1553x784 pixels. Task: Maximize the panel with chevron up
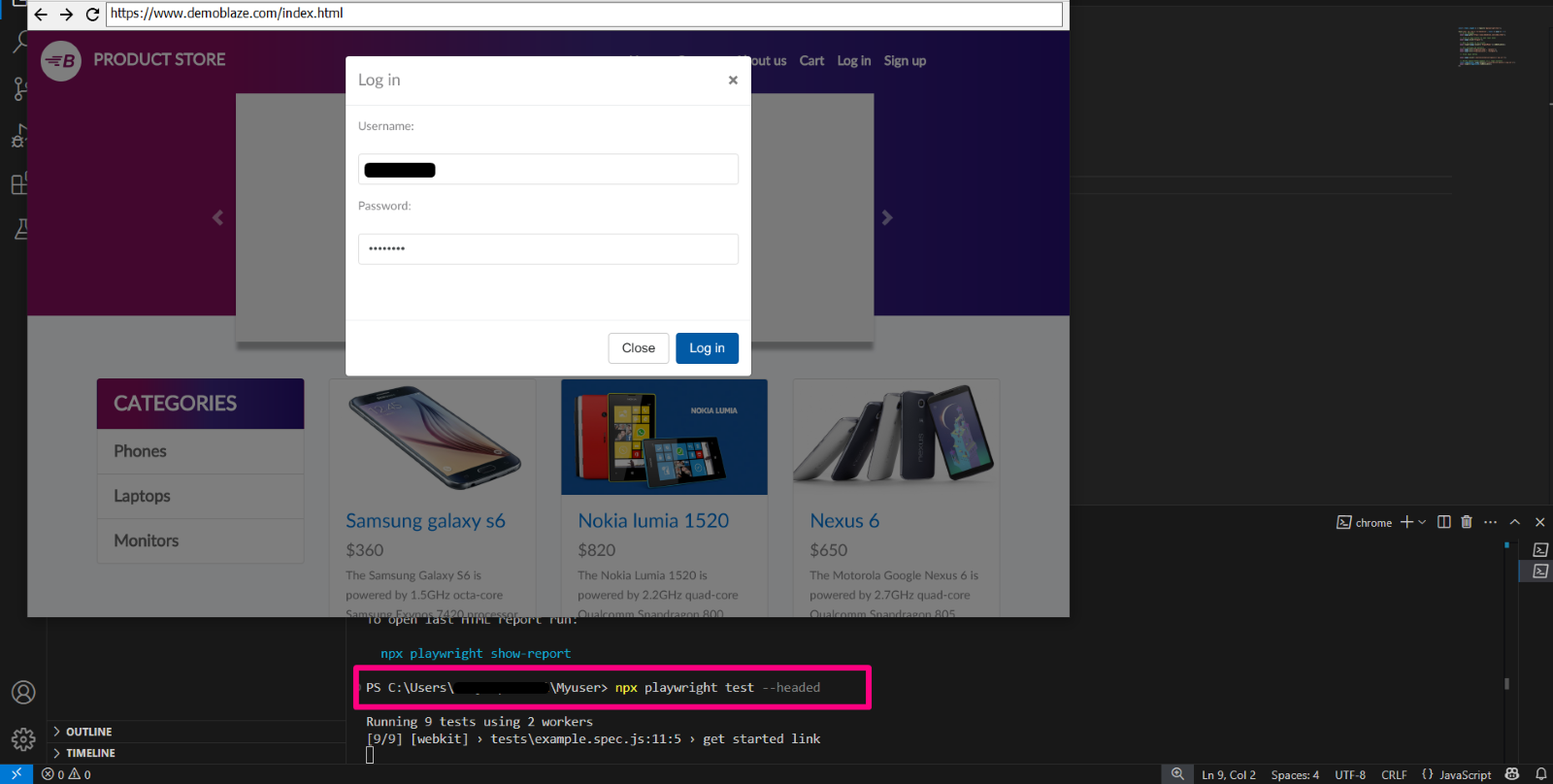[1515, 522]
